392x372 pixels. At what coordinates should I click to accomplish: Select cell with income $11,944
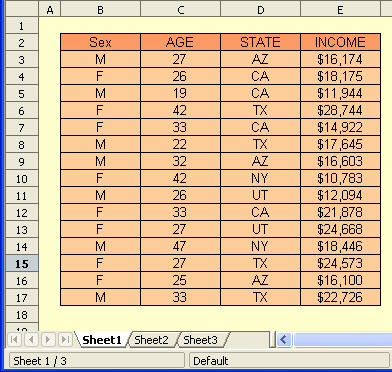340,93
